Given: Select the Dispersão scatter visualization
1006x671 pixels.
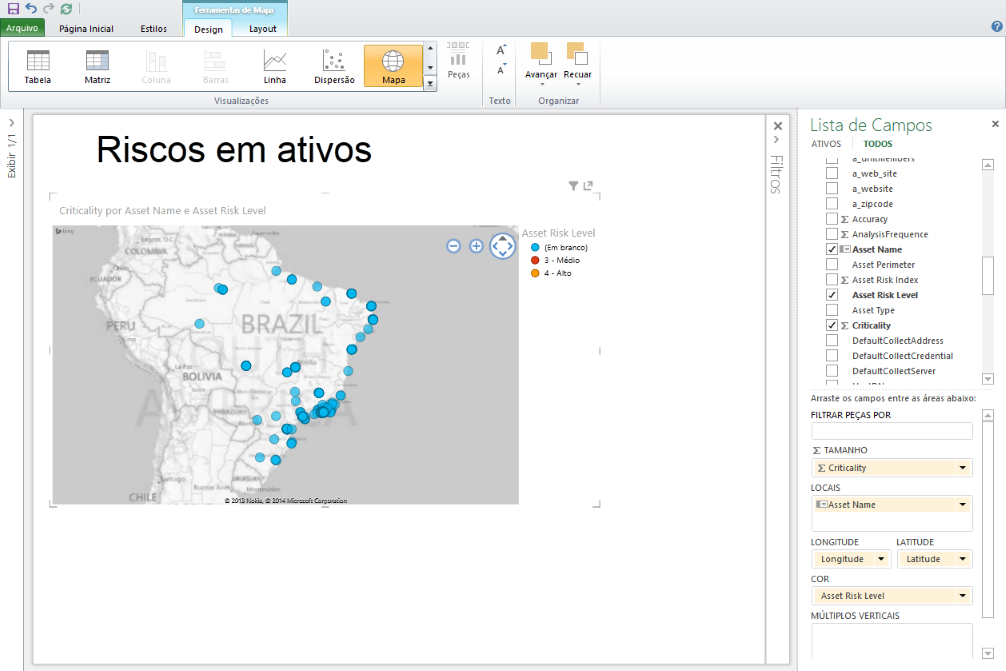Looking at the screenshot, I should click(334, 66).
